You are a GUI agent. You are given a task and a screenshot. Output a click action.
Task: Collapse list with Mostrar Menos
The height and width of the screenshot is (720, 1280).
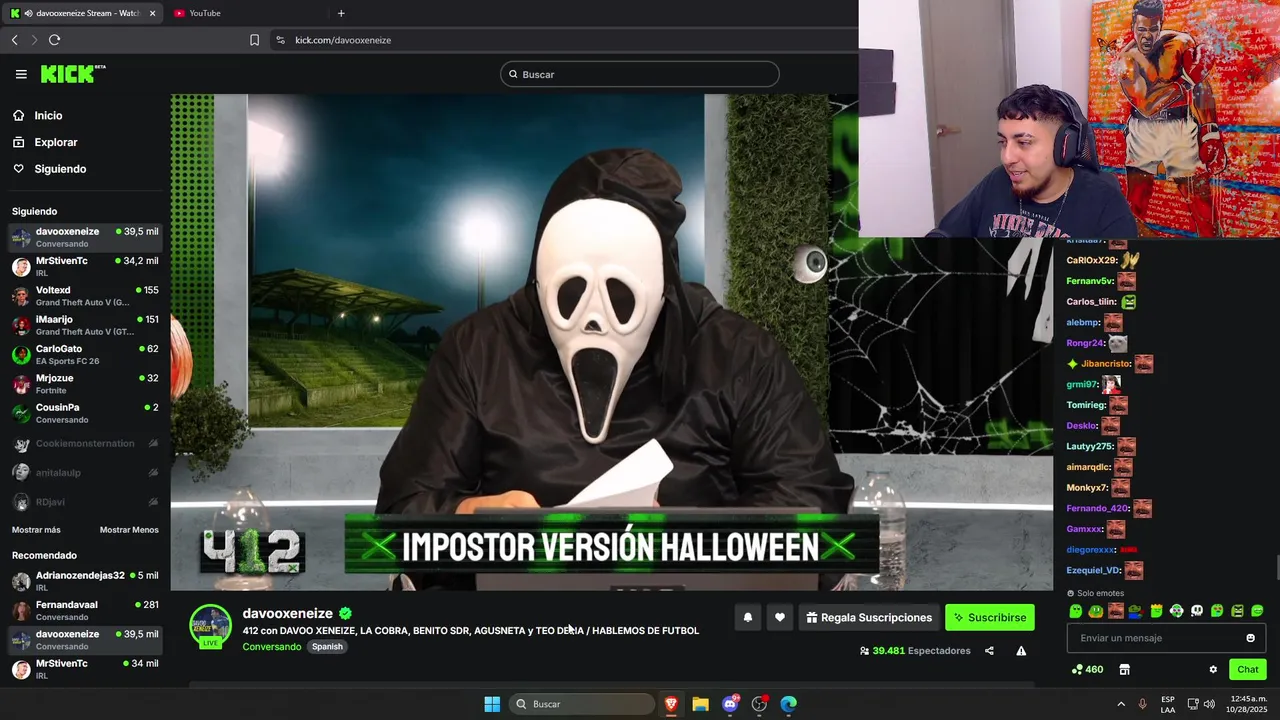click(x=129, y=530)
